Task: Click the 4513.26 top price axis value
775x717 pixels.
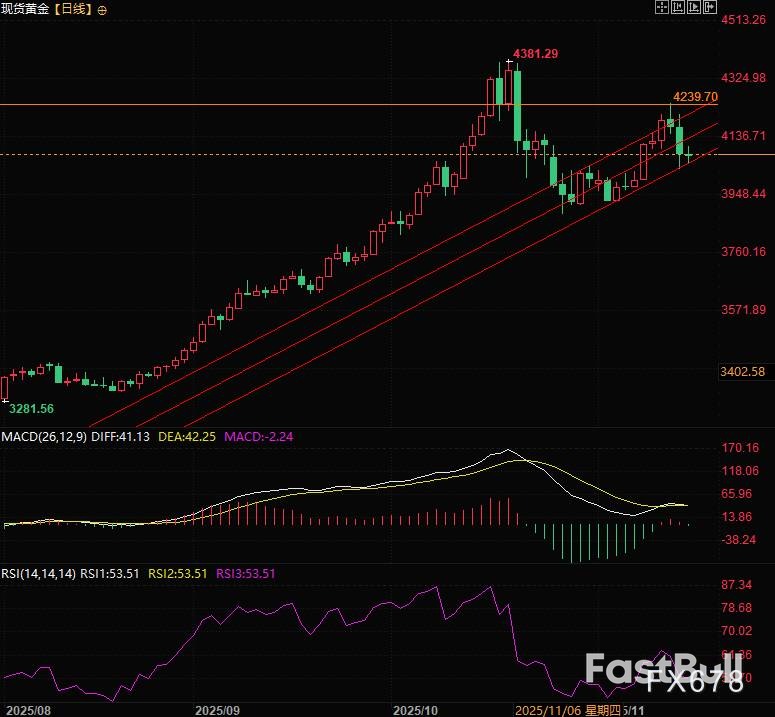Action: pyautogui.click(x=743, y=20)
